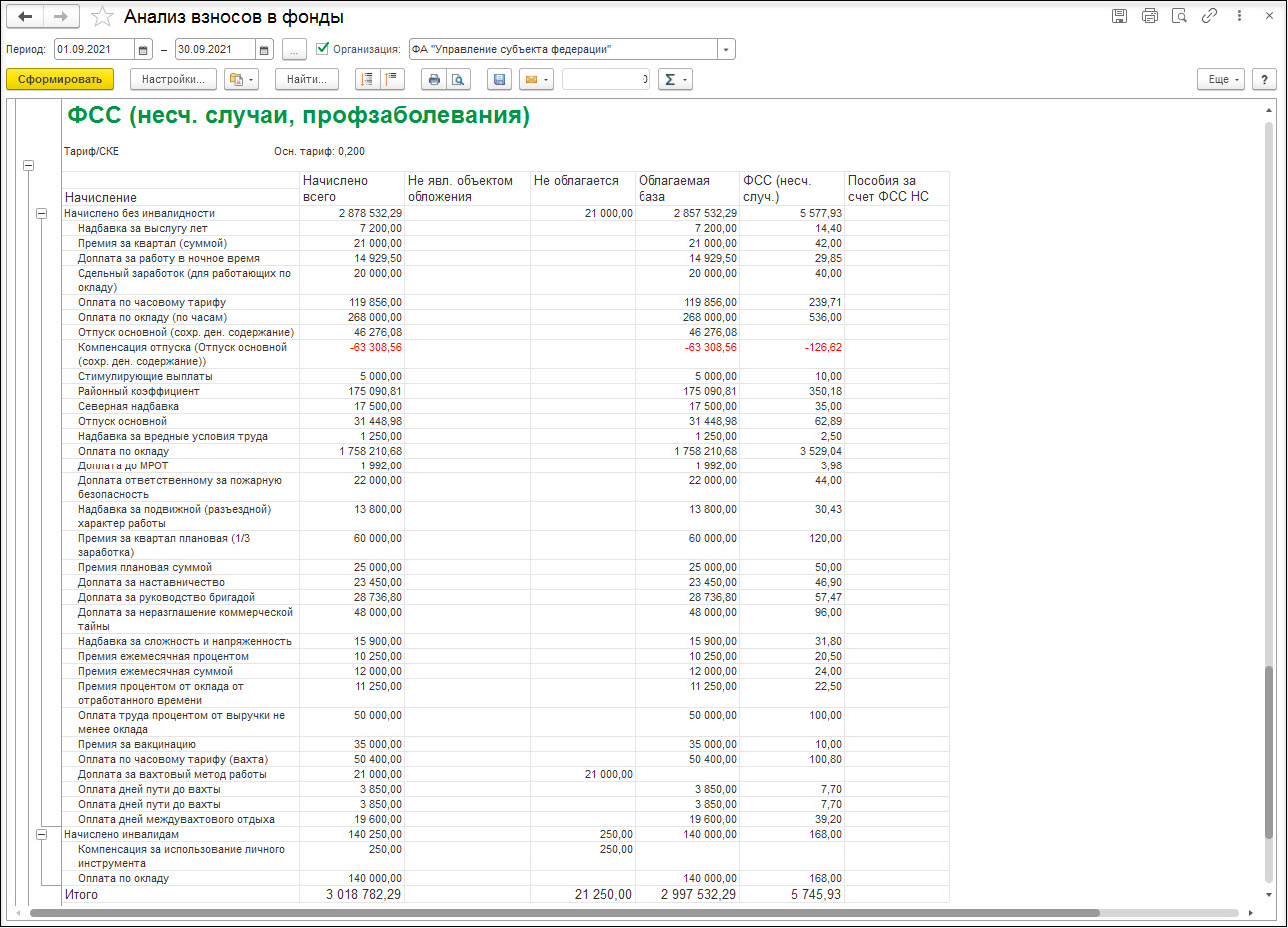Print icon in the title bar

pyautogui.click(x=1149, y=16)
